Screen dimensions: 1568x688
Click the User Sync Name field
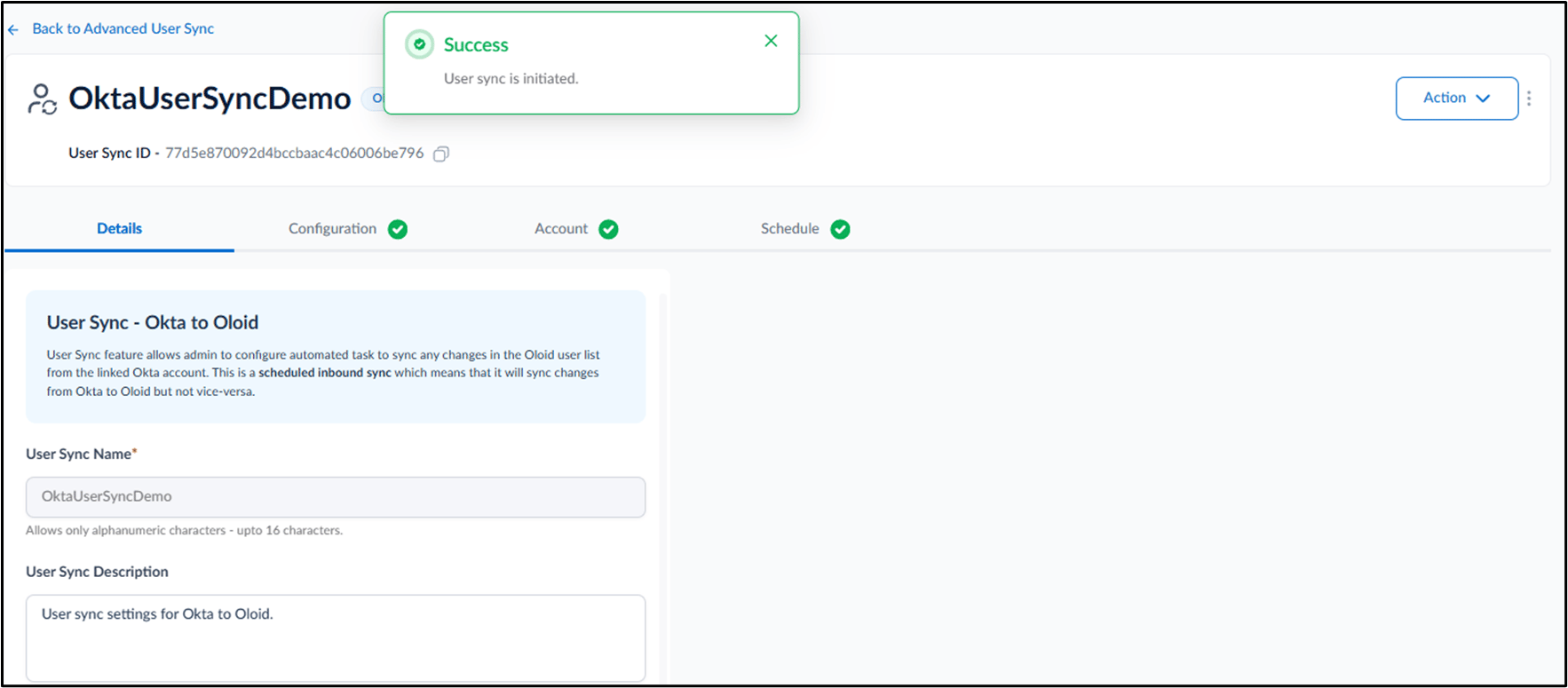pos(336,497)
